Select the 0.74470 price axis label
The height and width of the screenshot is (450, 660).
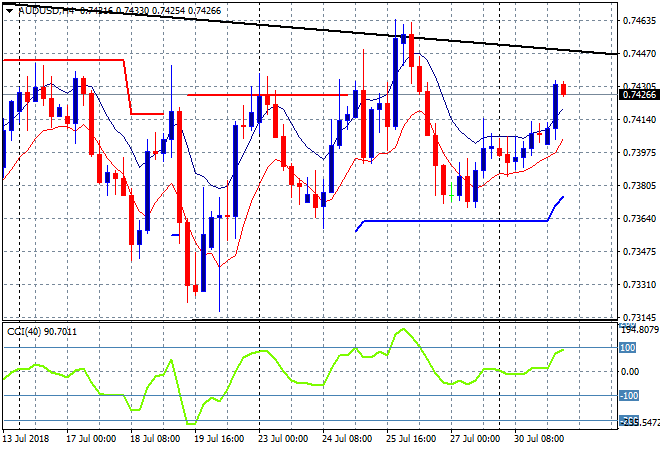point(639,53)
